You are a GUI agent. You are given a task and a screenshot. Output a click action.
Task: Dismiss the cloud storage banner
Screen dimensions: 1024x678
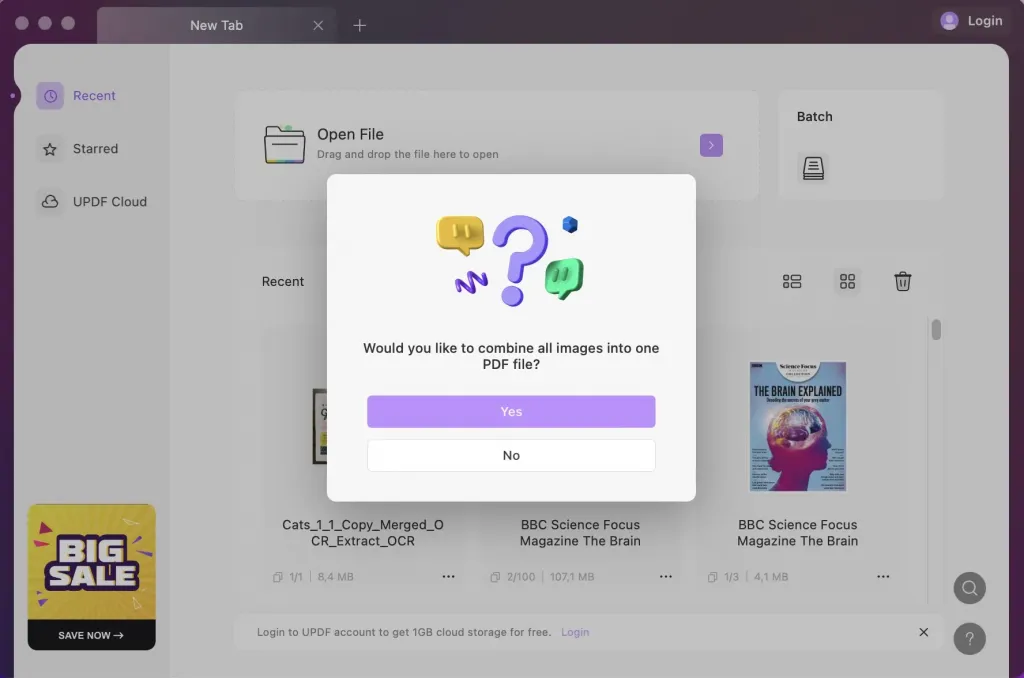tap(923, 632)
